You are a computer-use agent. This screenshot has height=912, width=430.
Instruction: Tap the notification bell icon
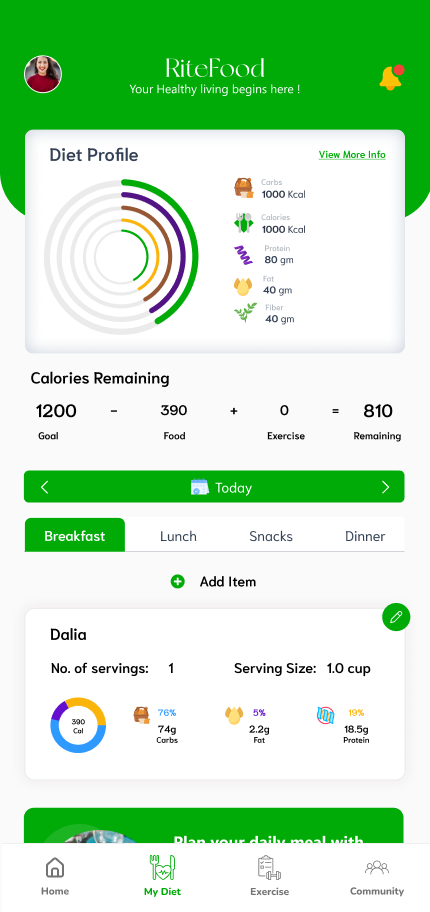coord(391,77)
